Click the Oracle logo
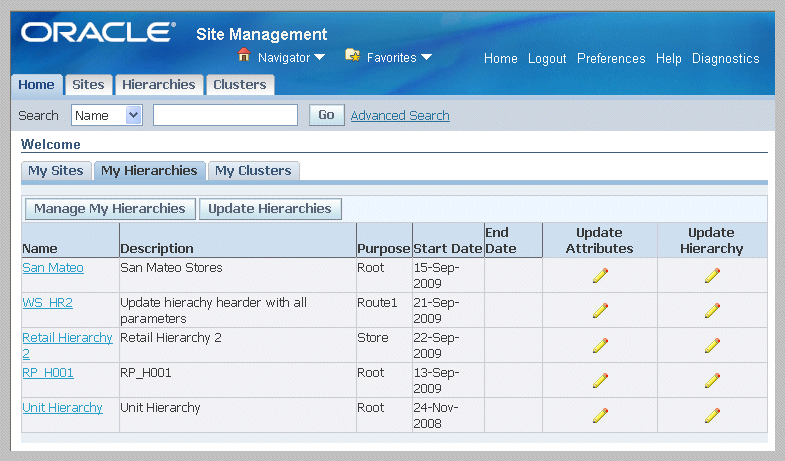The image size is (785, 461). tap(98, 33)
